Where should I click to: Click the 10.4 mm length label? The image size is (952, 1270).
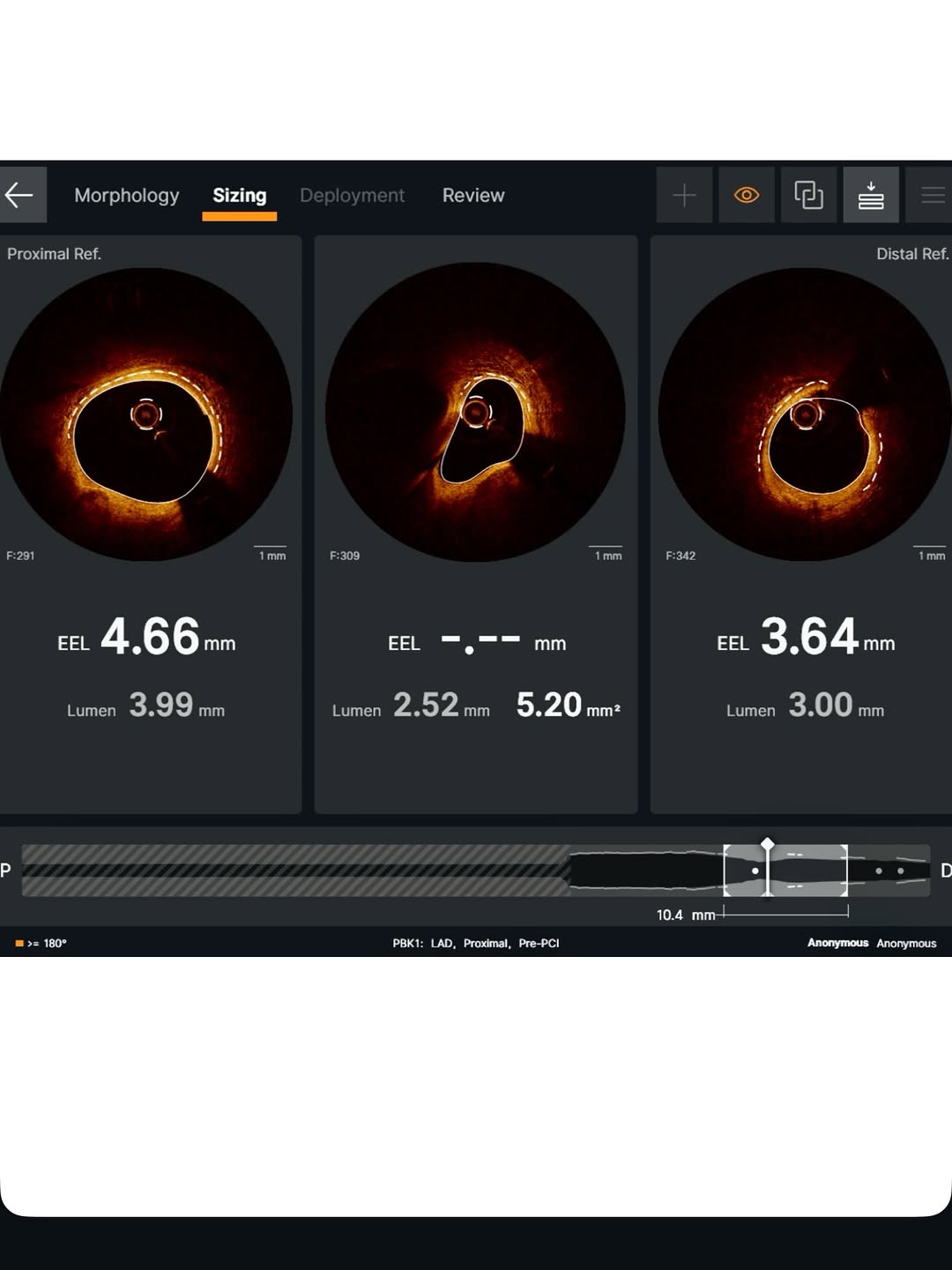686,915
